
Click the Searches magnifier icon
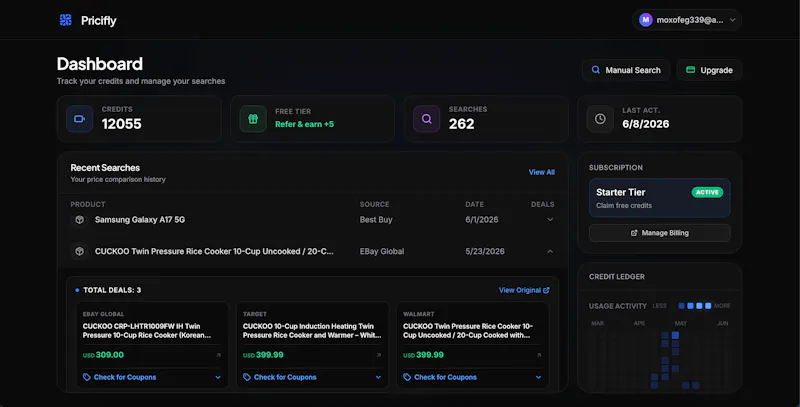point(427,119)
